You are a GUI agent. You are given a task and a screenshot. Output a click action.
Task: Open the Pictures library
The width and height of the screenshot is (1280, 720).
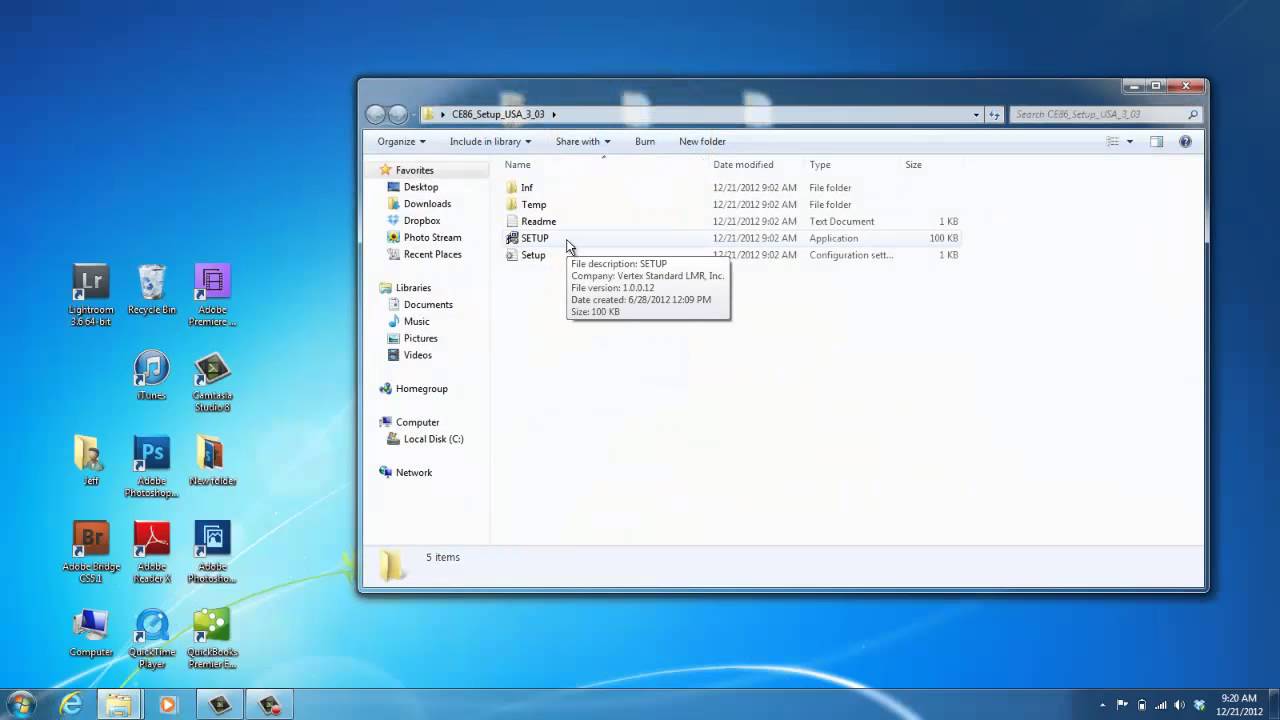(420, 339)
